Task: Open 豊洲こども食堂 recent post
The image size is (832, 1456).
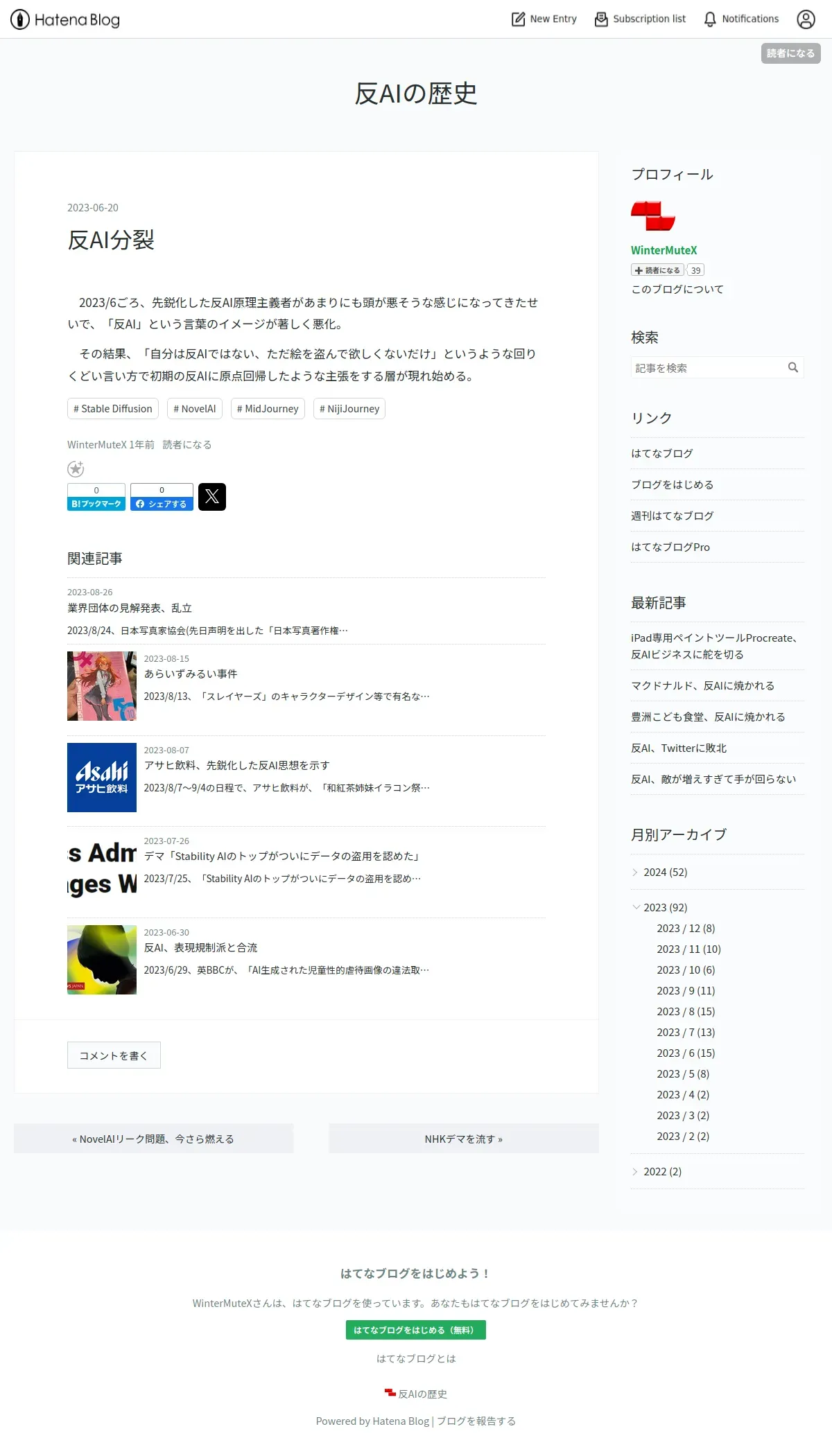Action: click(x=708, y=717)
